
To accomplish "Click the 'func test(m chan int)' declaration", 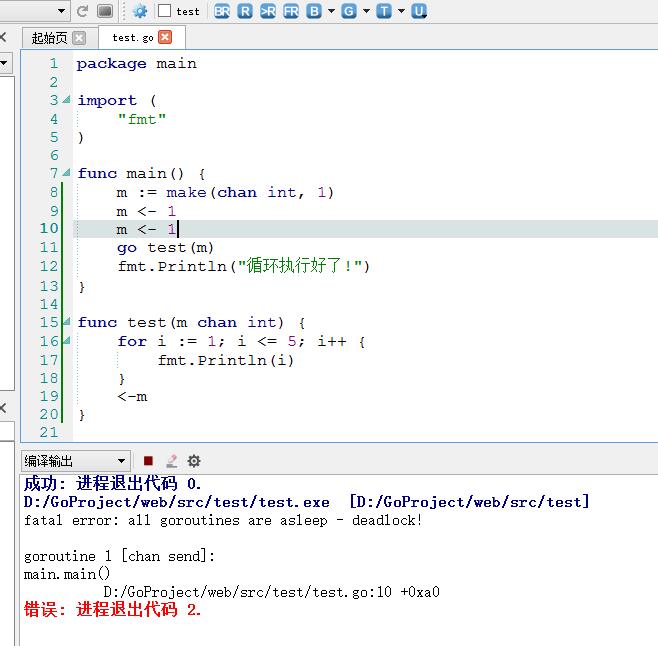I will [x=191, y=322].
